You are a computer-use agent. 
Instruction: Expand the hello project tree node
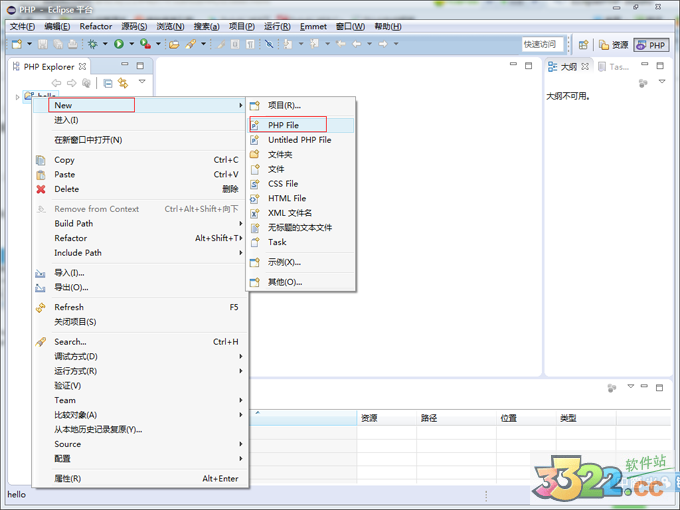18,97
